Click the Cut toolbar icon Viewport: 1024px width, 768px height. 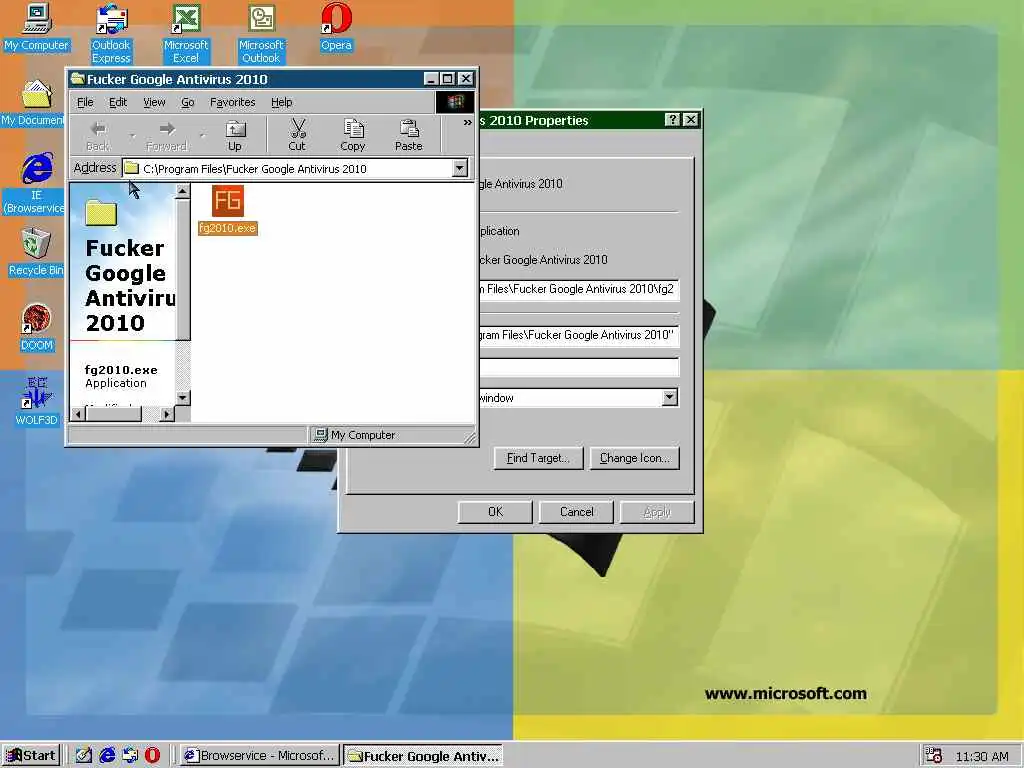coord(297,136)
